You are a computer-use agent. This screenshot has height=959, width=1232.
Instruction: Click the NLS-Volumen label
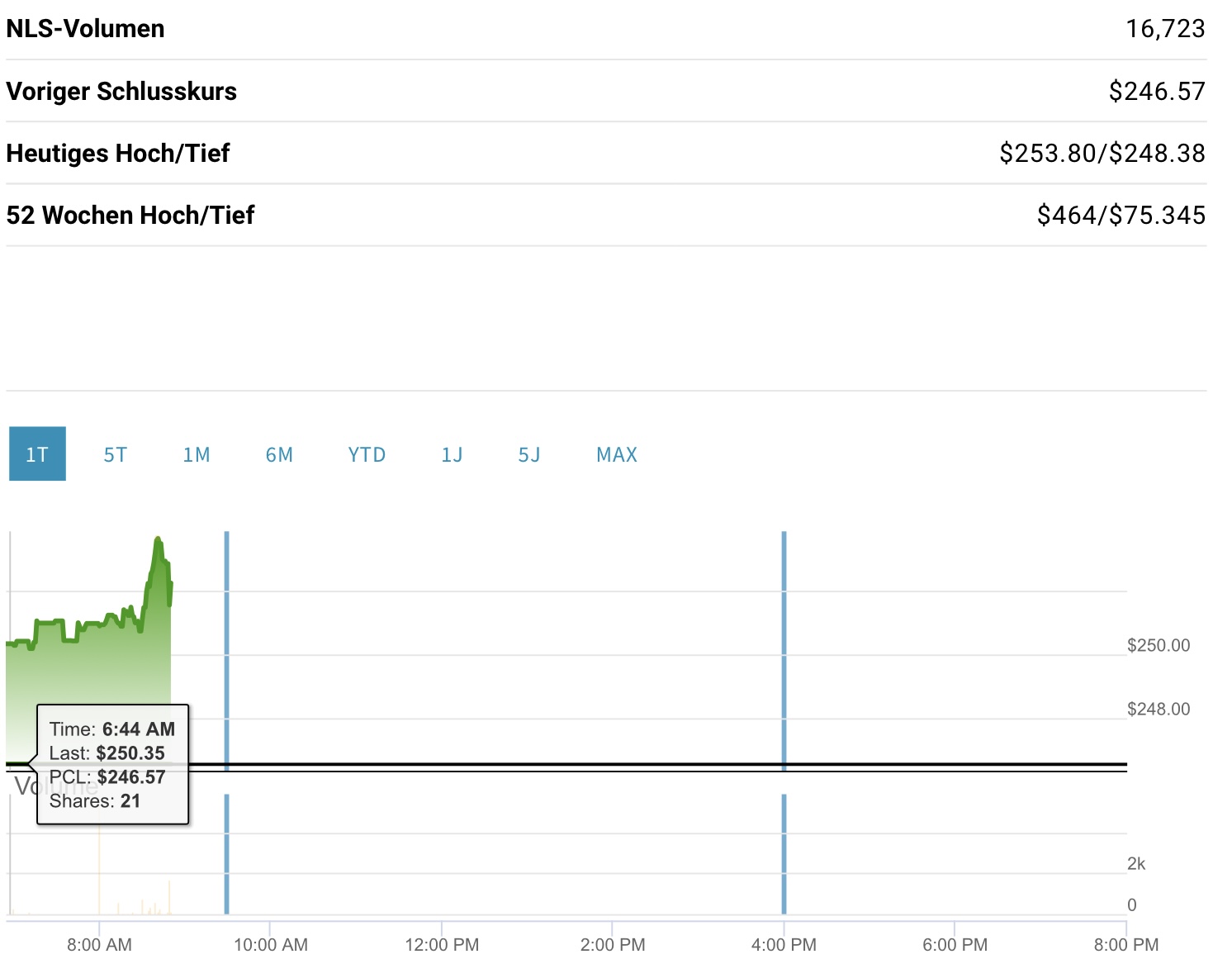(85, 29)
